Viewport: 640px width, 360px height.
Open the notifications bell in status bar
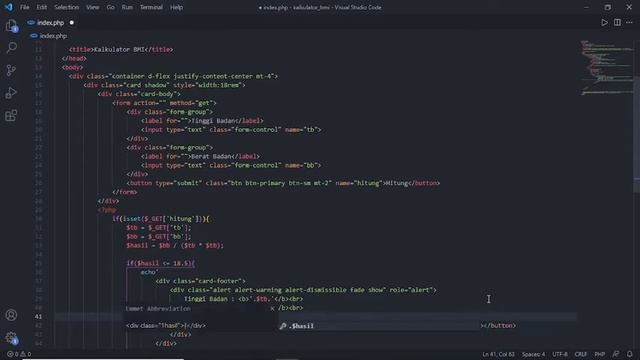630,354
